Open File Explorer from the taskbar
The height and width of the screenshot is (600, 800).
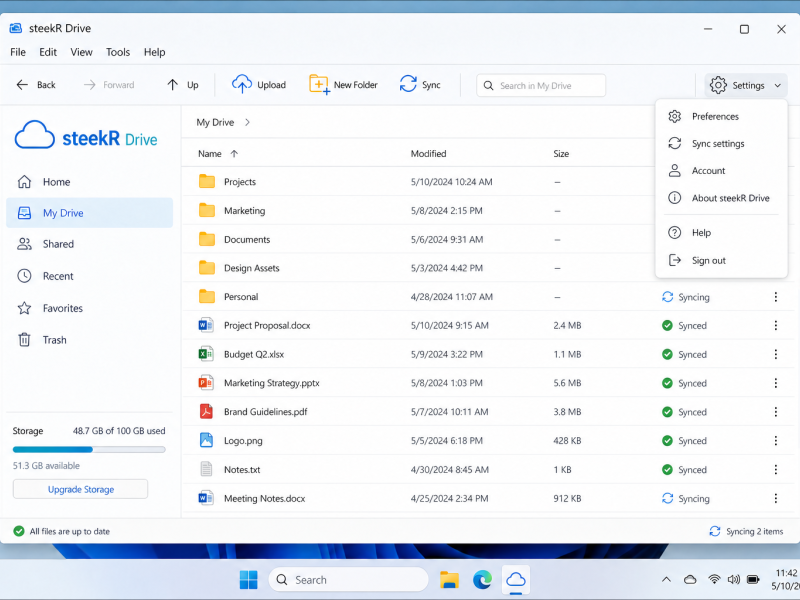[x=449, y=580]
